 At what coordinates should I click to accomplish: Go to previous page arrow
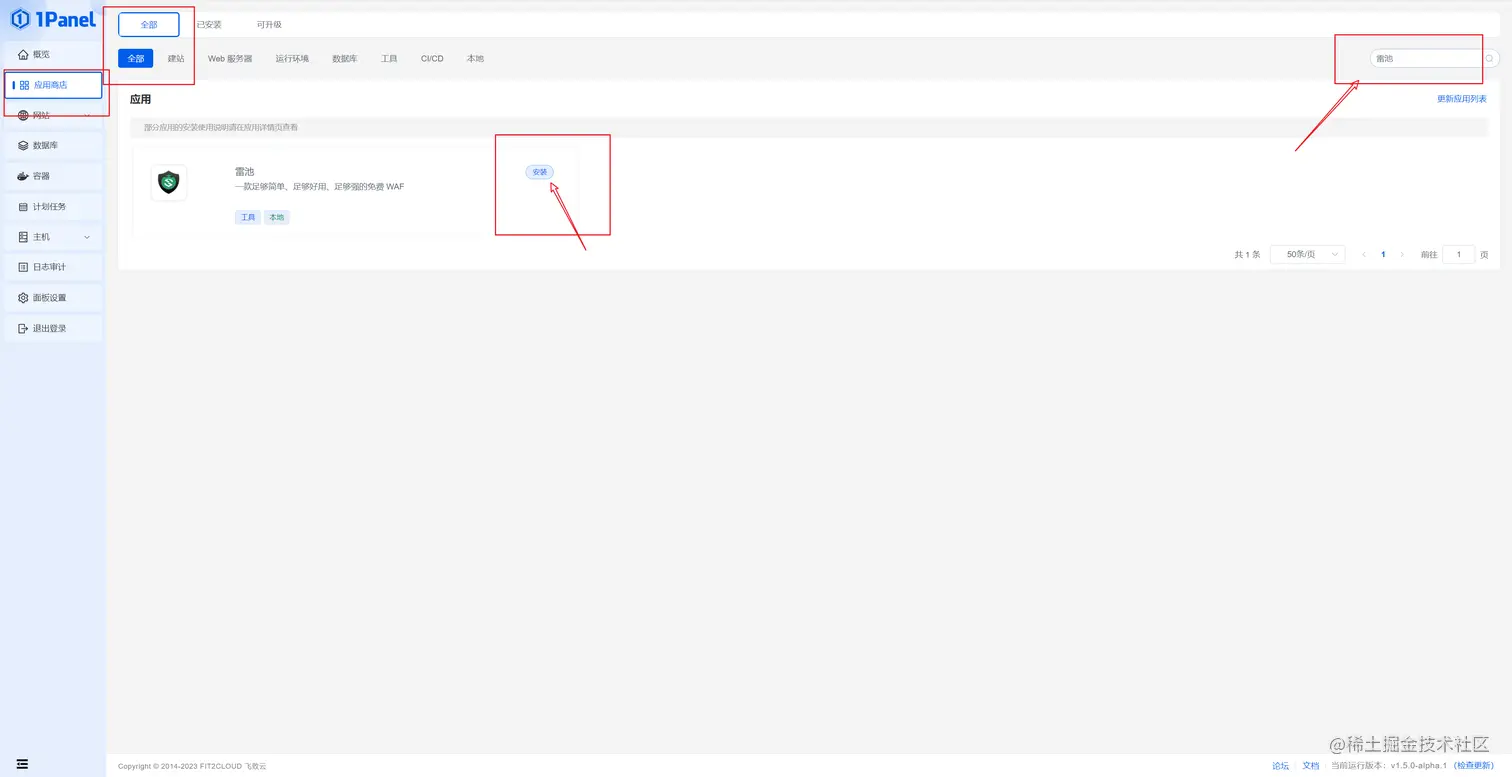pyautogui.click(x=1364, y=255)
